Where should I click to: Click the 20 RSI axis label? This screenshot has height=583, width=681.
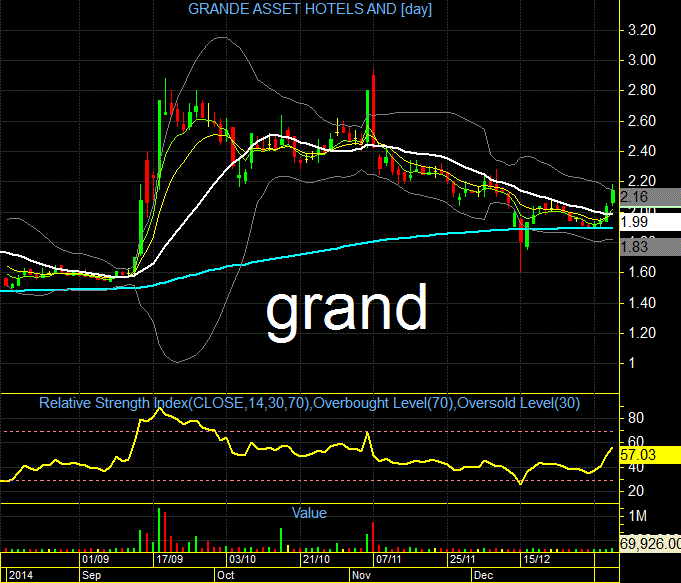636,491
